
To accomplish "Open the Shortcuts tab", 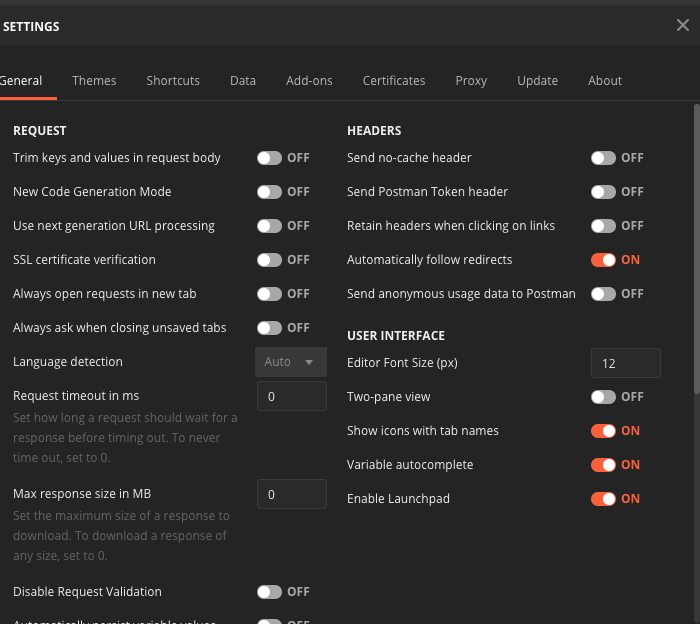I will (173, 81).
